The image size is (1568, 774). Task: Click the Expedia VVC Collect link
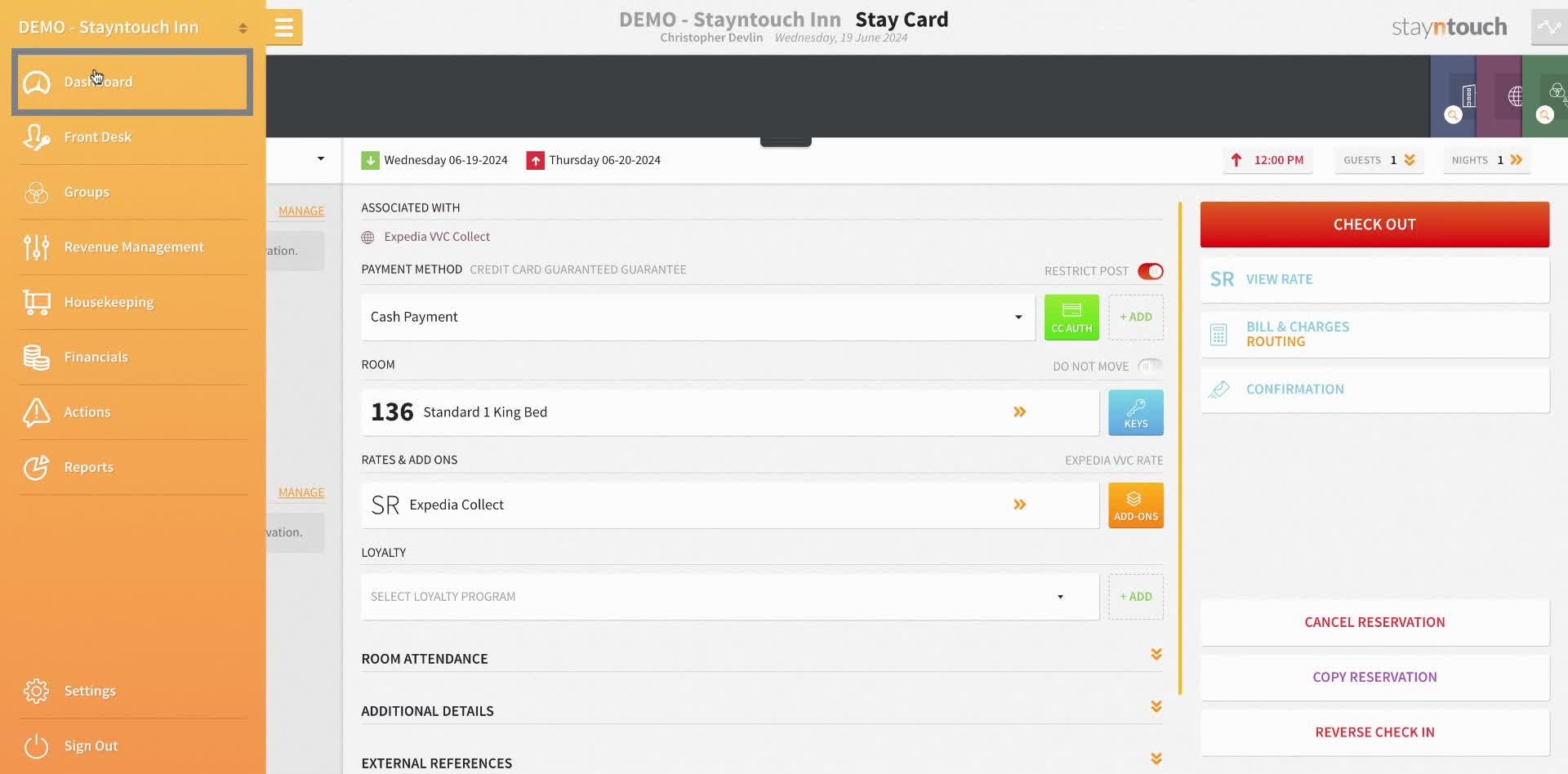(x=437, y=237)
